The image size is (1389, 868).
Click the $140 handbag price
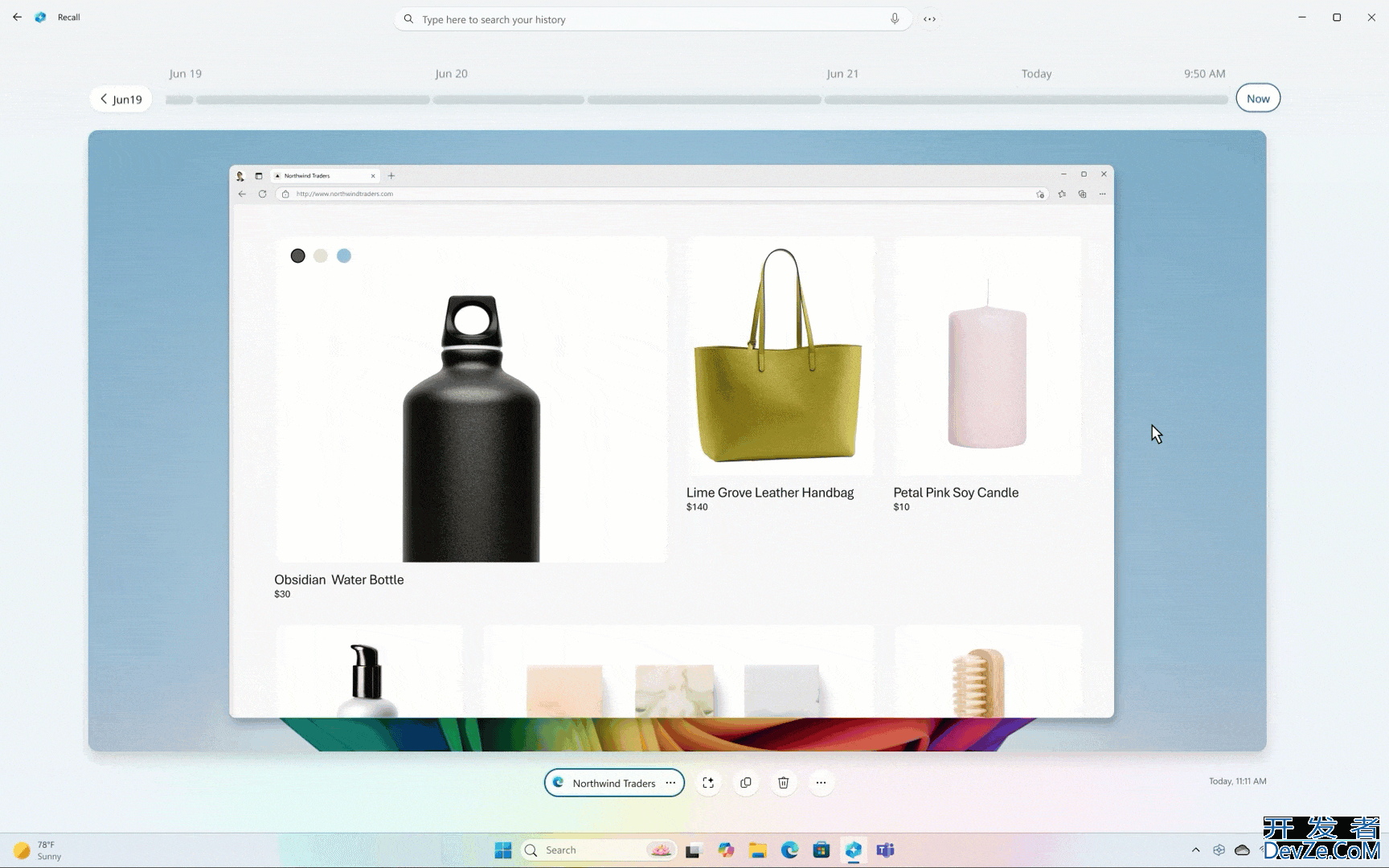[697, 507]
